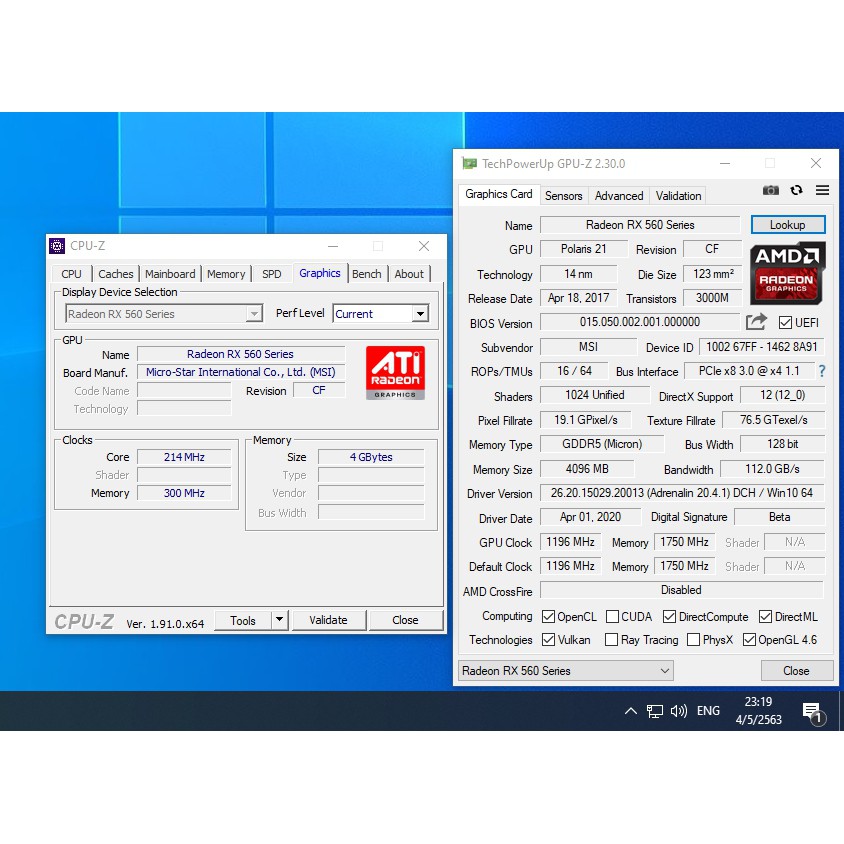Click the taskbar volume speaker icon
844x844 pixels.
tap(679, 711)
